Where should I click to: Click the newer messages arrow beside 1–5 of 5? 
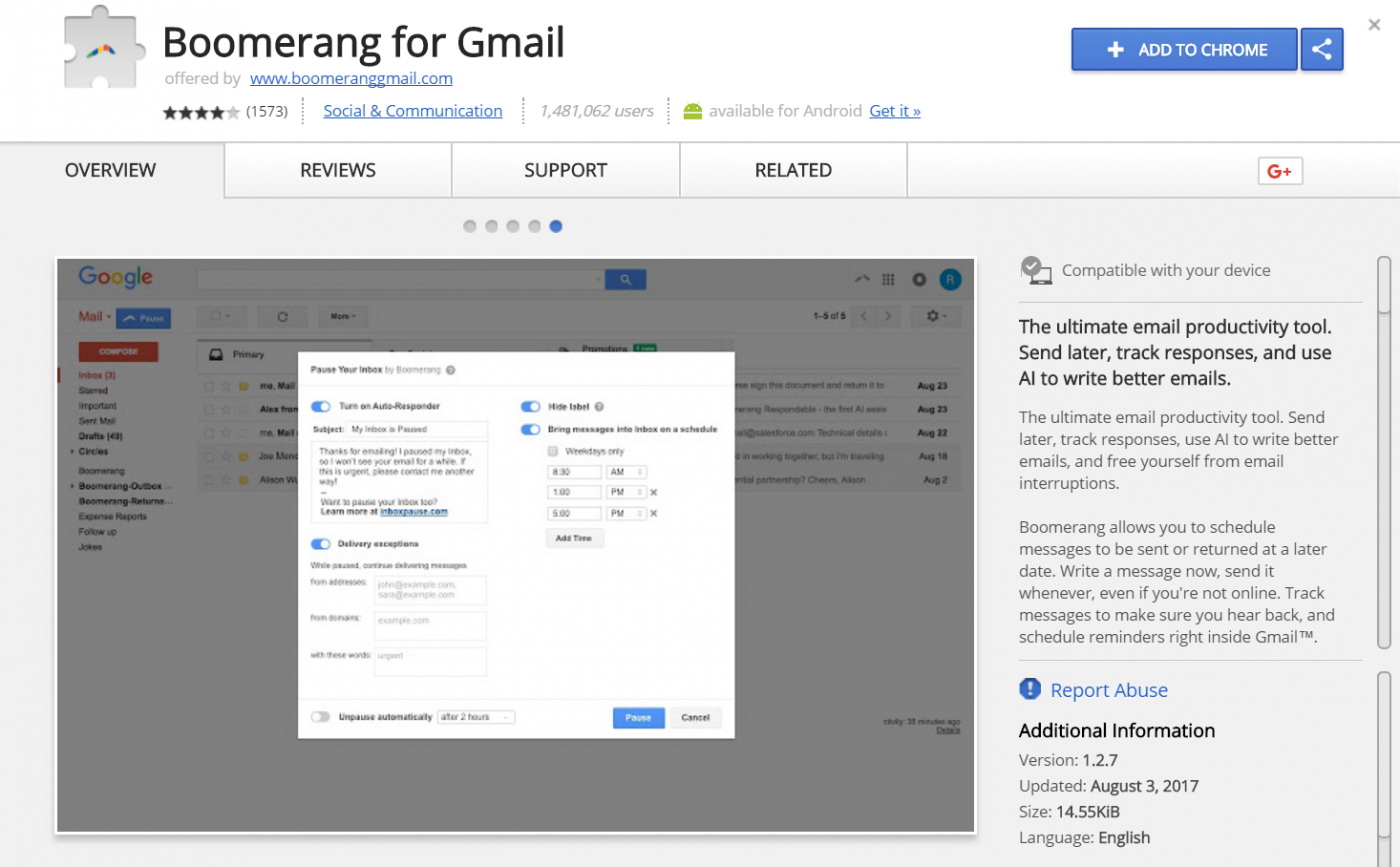pos(865,316)
